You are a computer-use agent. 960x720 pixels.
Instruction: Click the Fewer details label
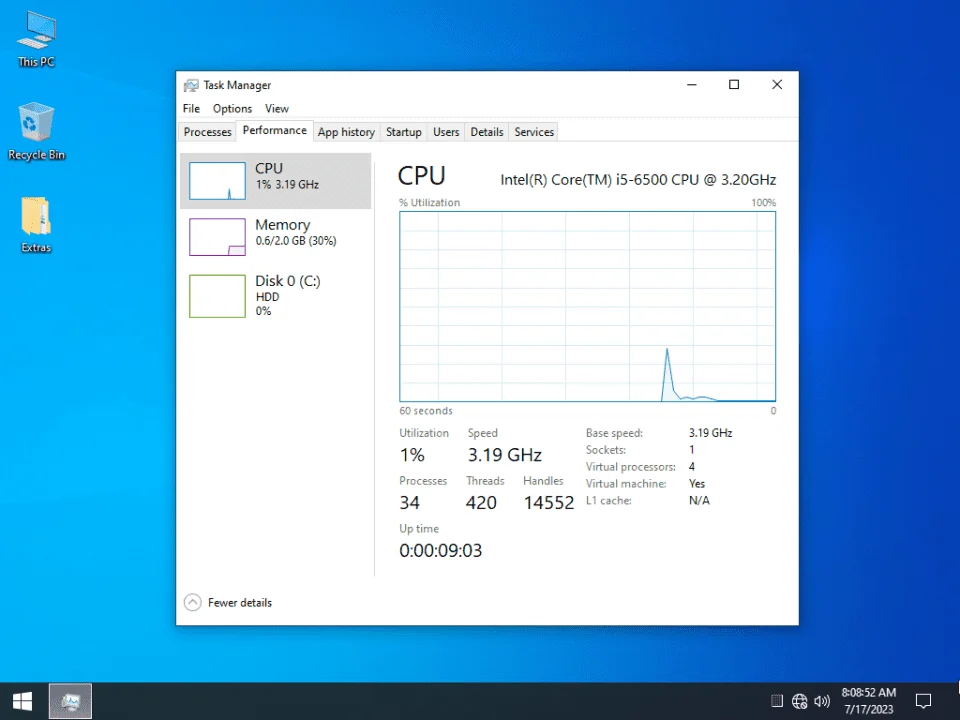click(240, 602)
